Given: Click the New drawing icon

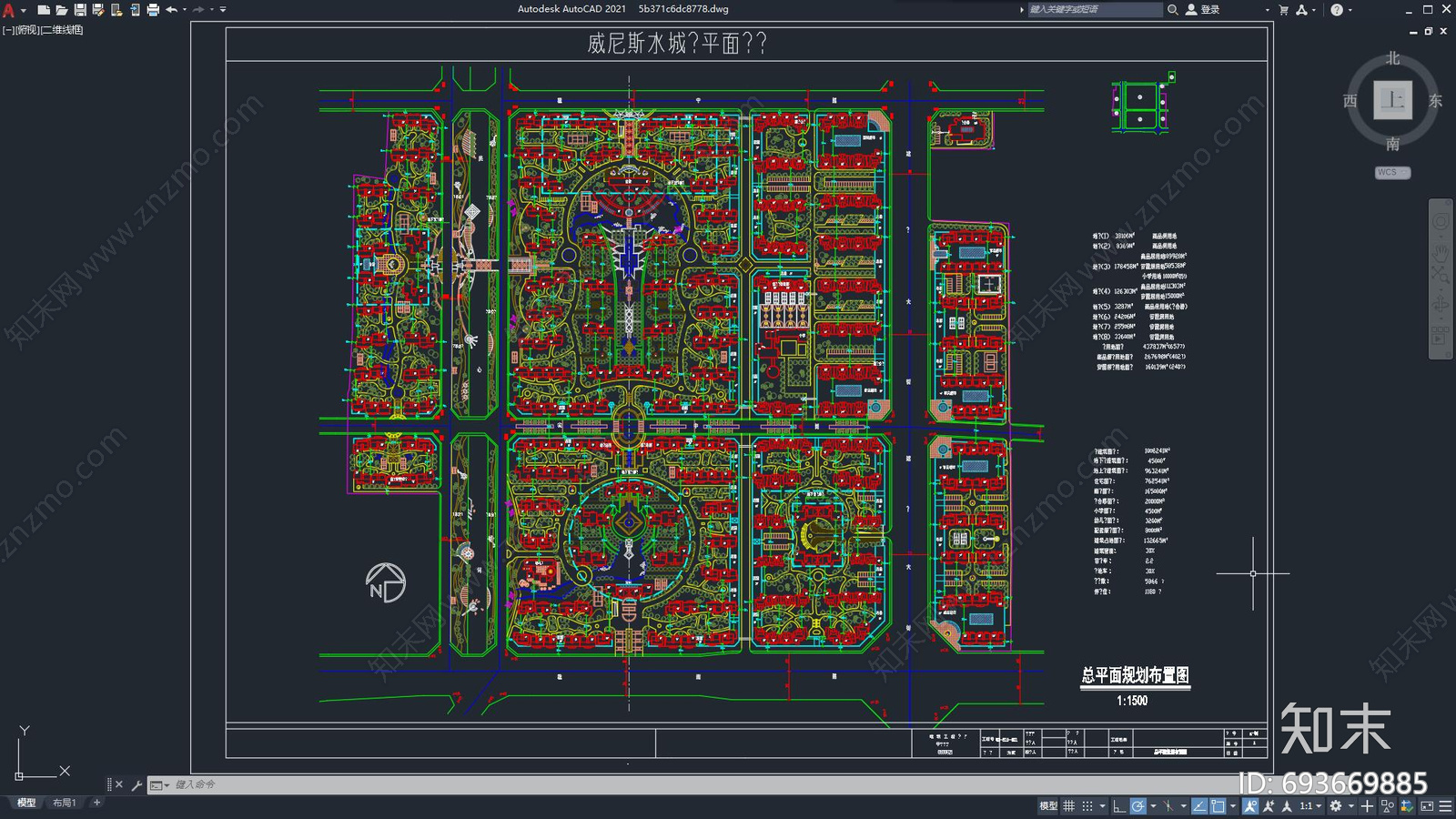Looking at the screenshot, I should [x=43, y=8].
